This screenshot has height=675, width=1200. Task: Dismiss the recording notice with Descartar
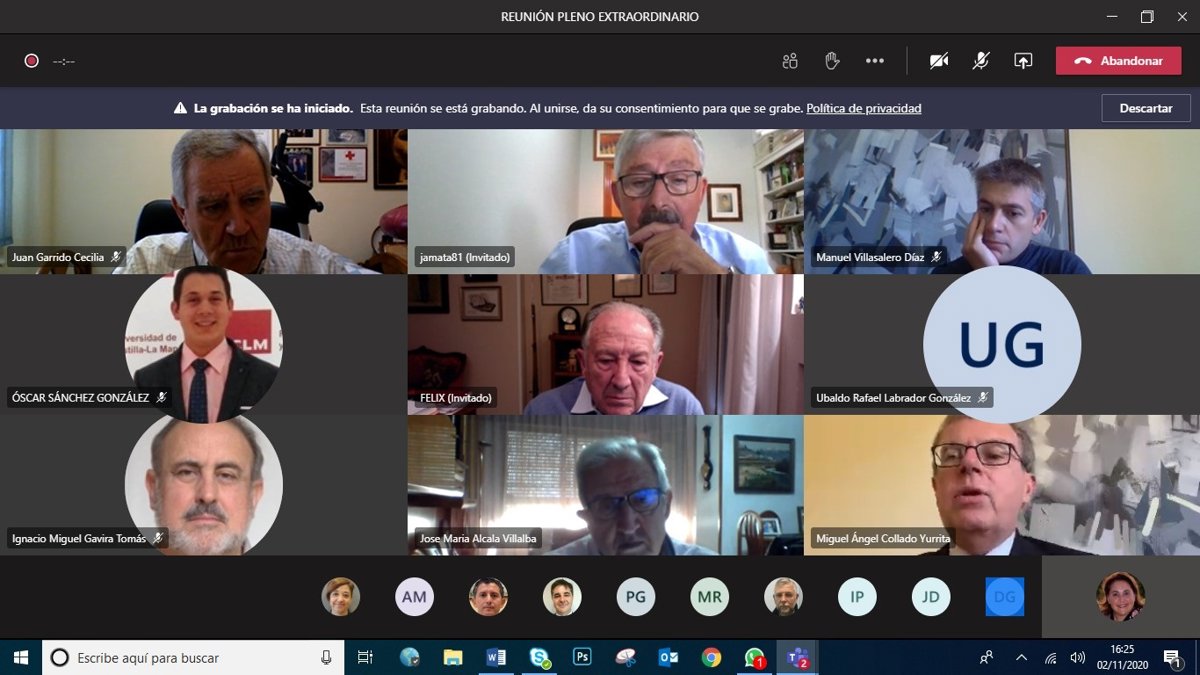point(1145,108)
